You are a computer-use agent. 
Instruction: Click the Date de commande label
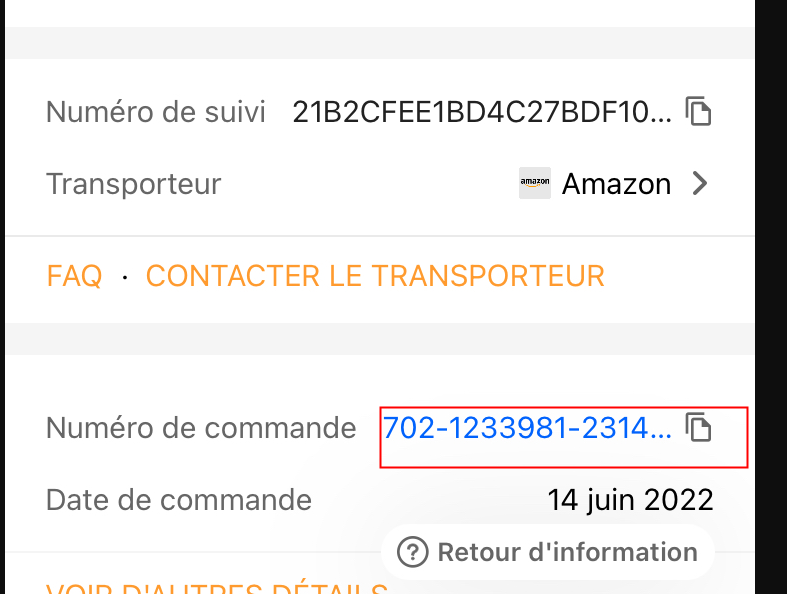tap(179, 499)
